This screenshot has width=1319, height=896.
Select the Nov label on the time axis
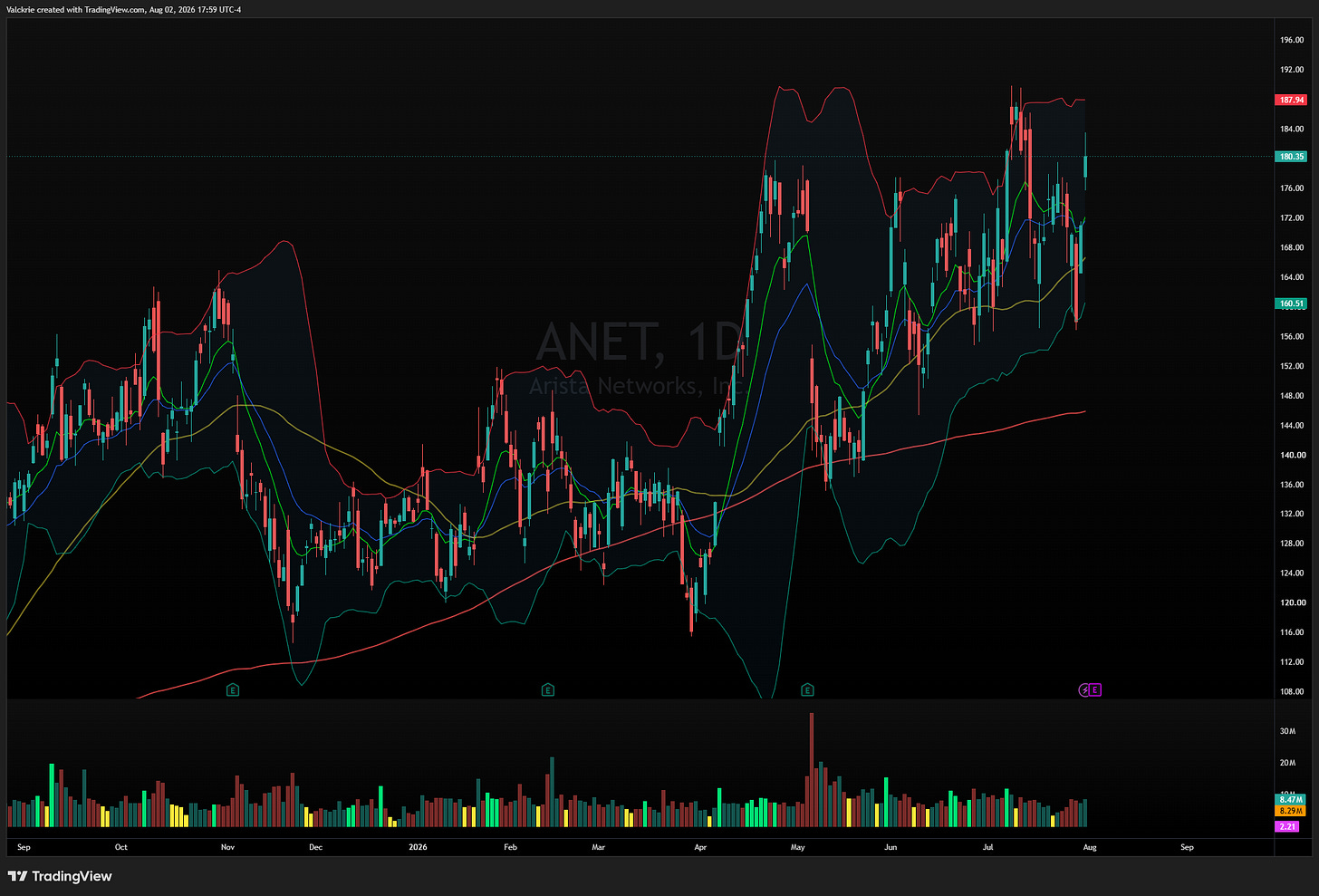point(227,847)
